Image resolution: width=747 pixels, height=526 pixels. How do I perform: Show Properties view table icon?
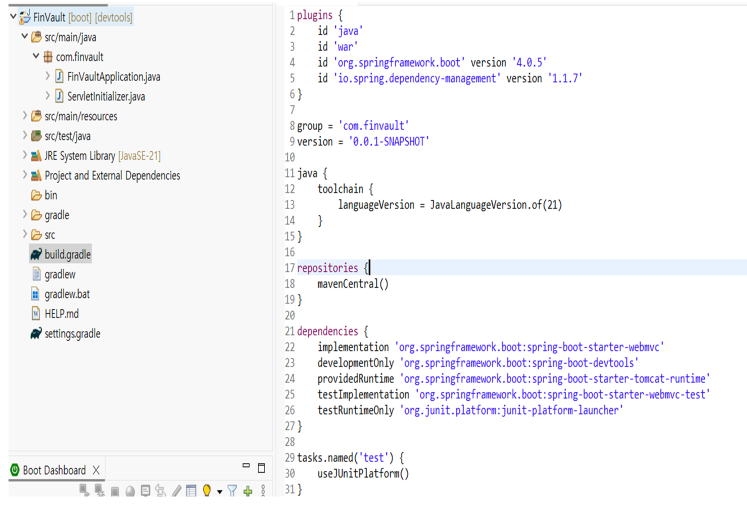[191, 491]
